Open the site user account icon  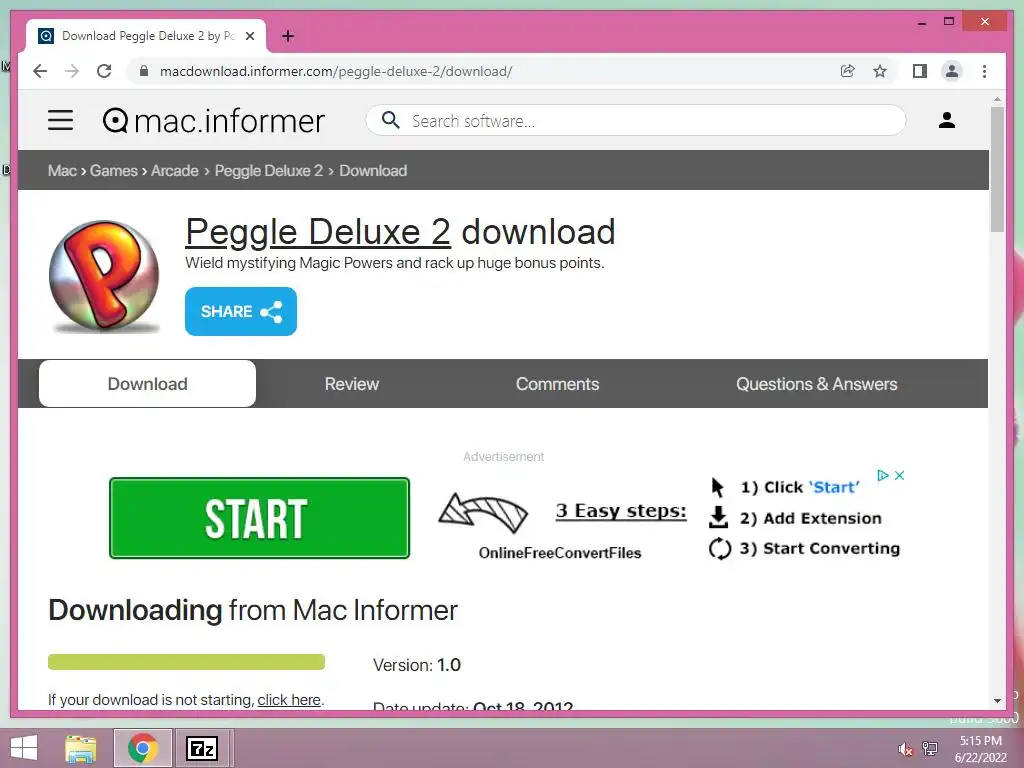tap(947, 120)
